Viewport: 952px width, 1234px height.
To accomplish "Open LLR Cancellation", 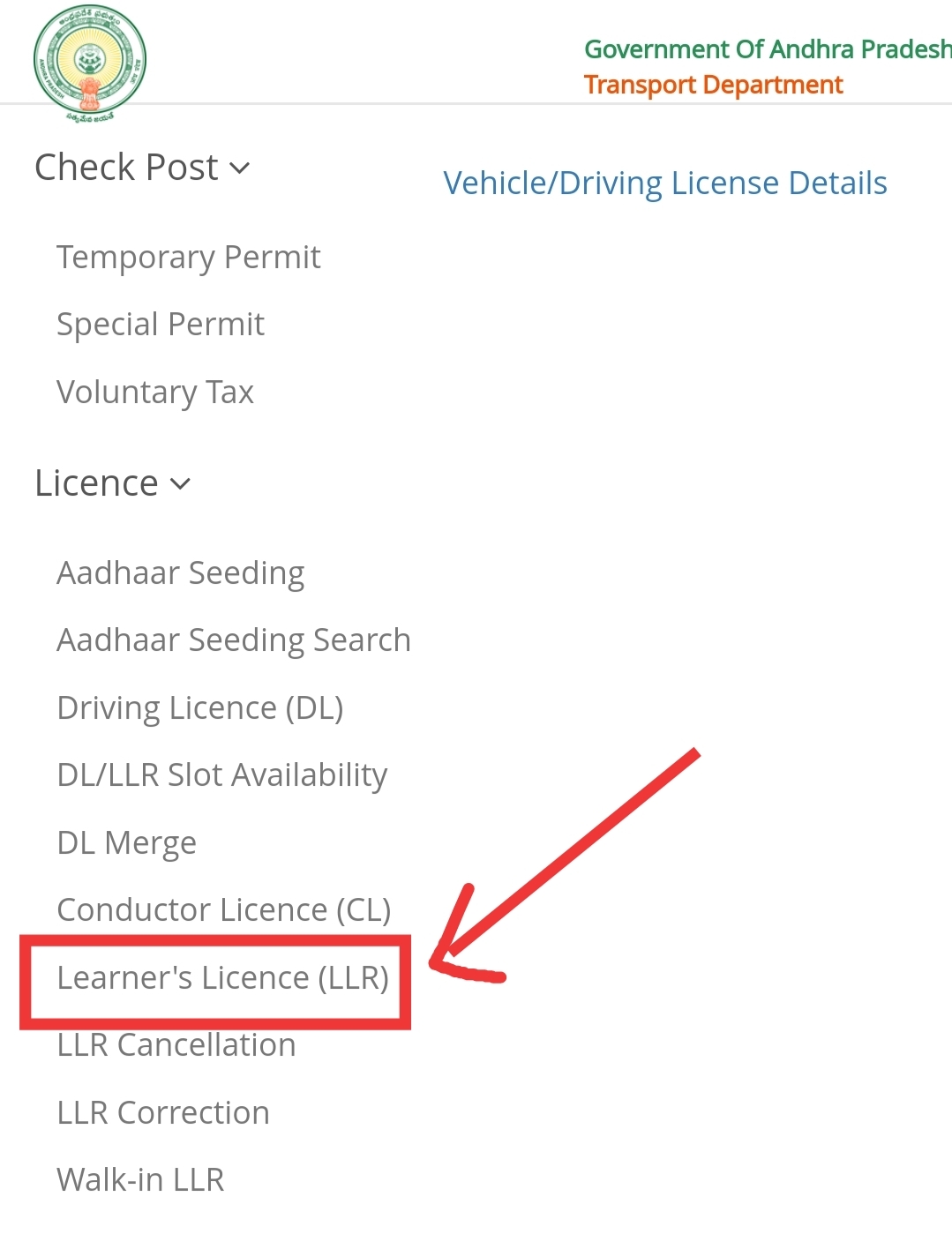I will click(x=176, y=1044).
